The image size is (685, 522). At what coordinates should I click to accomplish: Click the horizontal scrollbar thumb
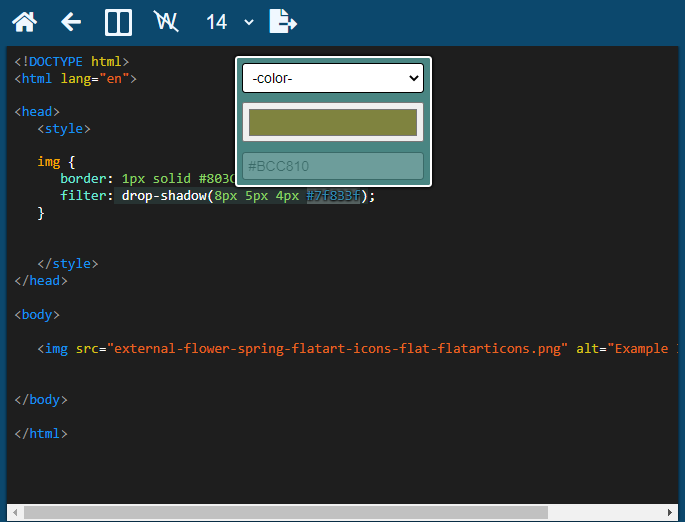pyautogui.click(x=286, y=512)
